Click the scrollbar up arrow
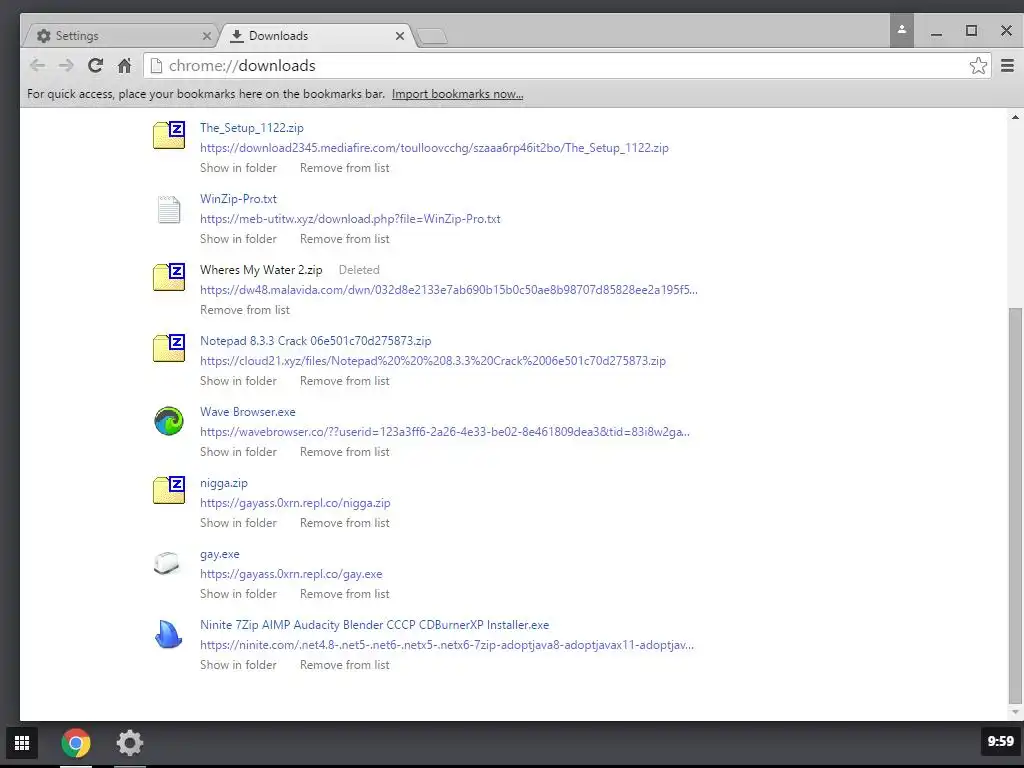This screenshot has width=1024, height=768. point(1016,118)
